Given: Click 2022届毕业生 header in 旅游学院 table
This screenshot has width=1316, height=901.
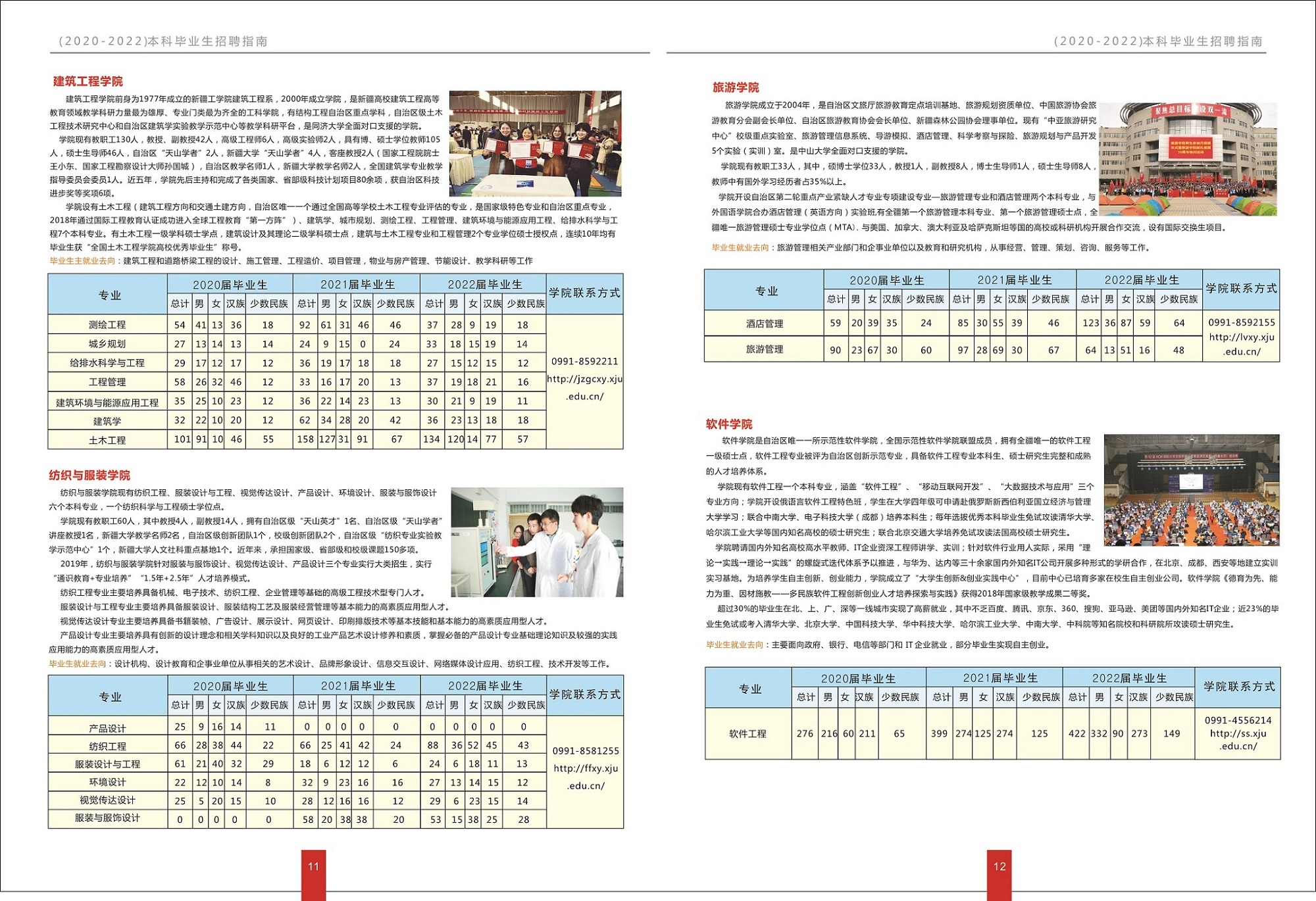Looking at the screenshot, I should point(1142,280).
